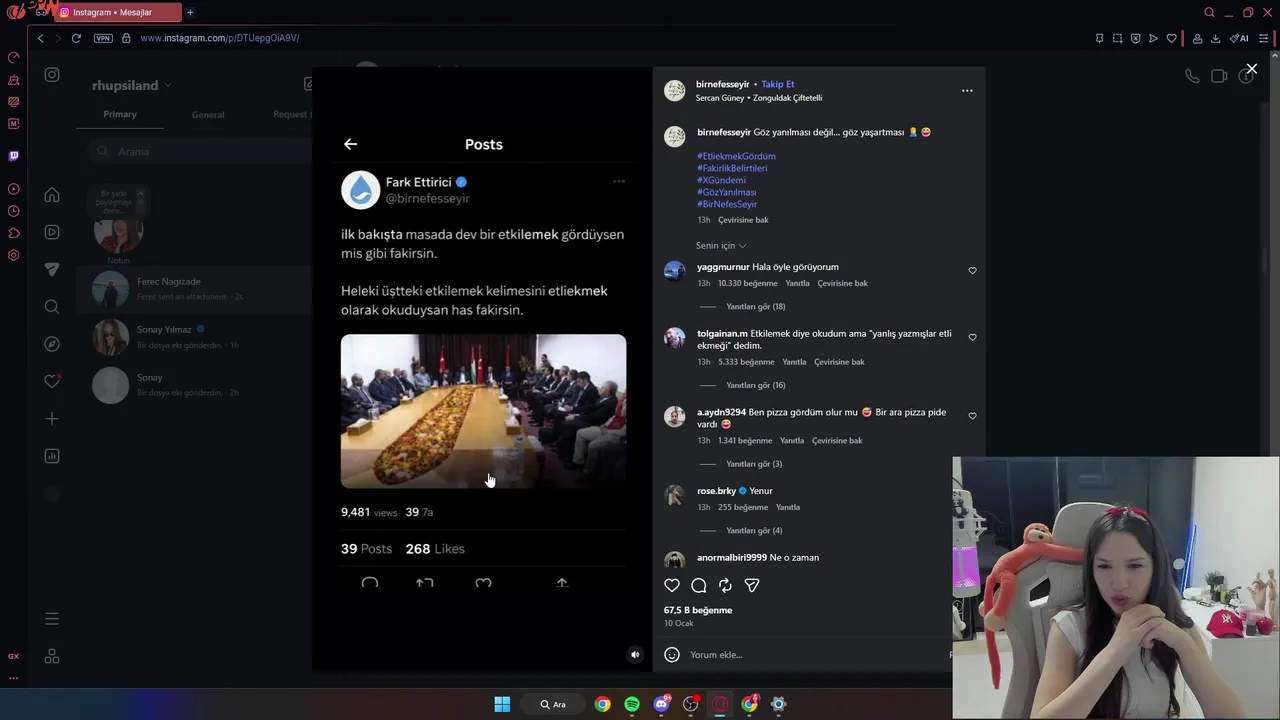Expand 4 replies under rose.brky comment
The height and width of the screenshot is (720, 1280).
tap(753, 530)
